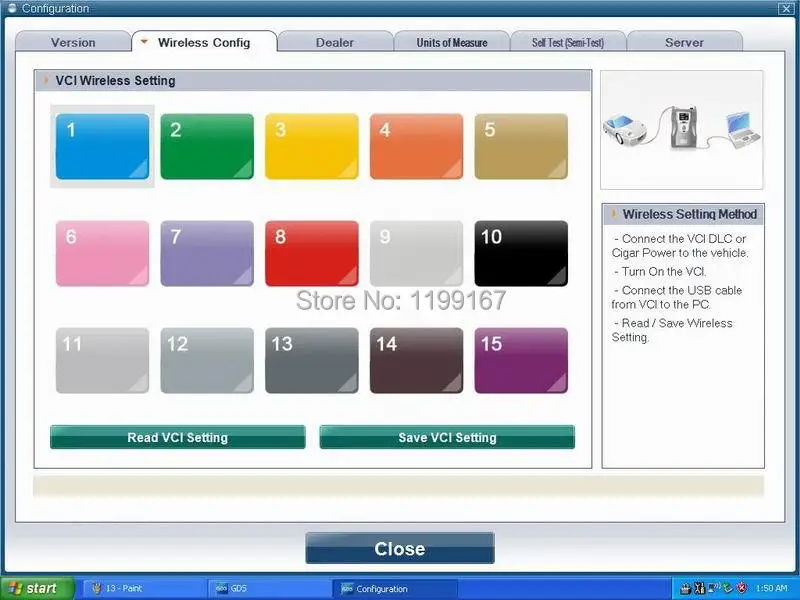The image size is (800, 600).
Task: Click Save VCI Setting button
Action: [447, 437]
